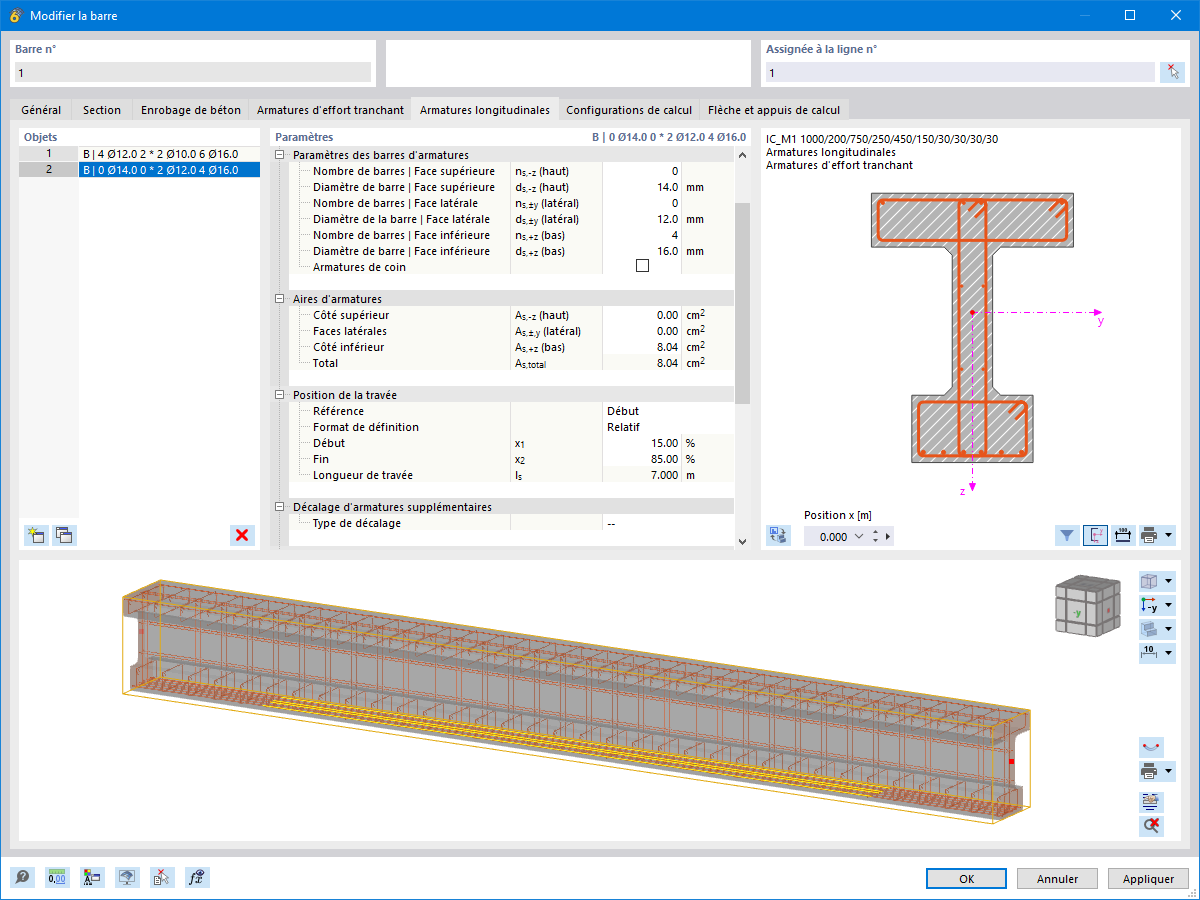1200x900 pixels.
Task: Collapse Paramètres des barres d'armatures group
Action: (x=280, y=155)
